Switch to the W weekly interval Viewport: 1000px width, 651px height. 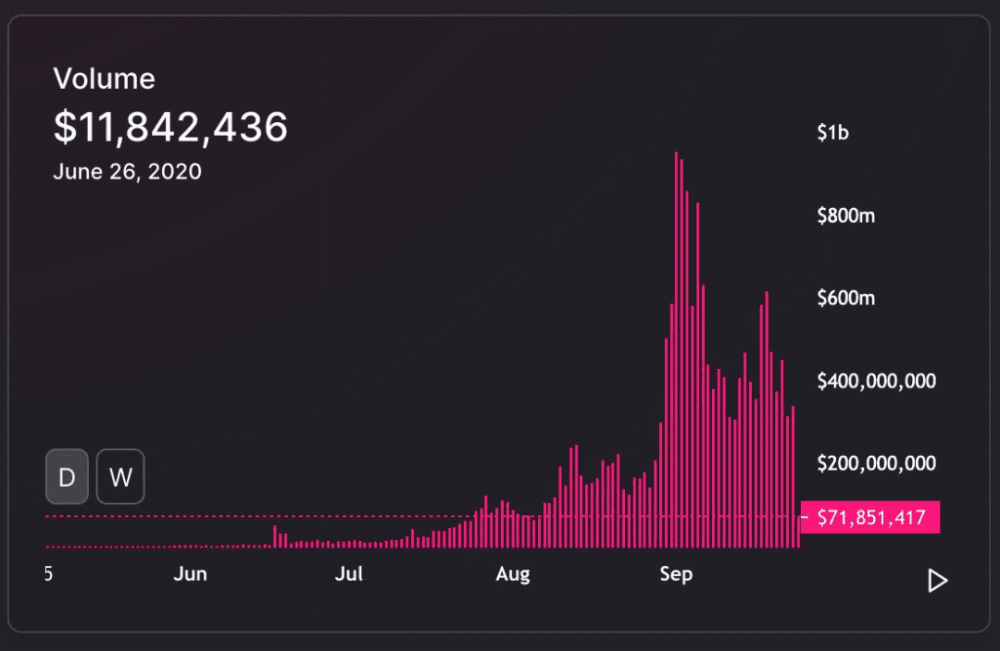click(120, 477)
